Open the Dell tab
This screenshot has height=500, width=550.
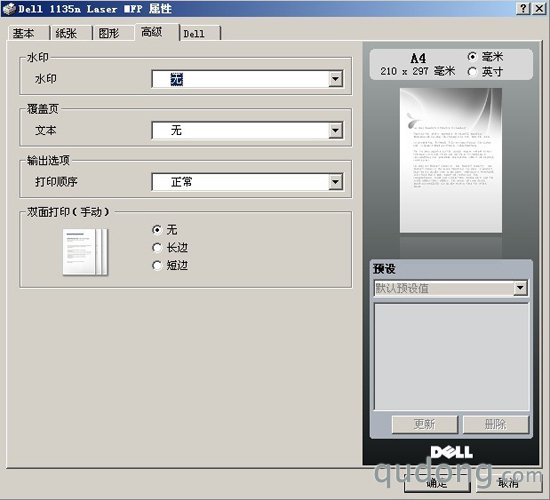point(200,33)
